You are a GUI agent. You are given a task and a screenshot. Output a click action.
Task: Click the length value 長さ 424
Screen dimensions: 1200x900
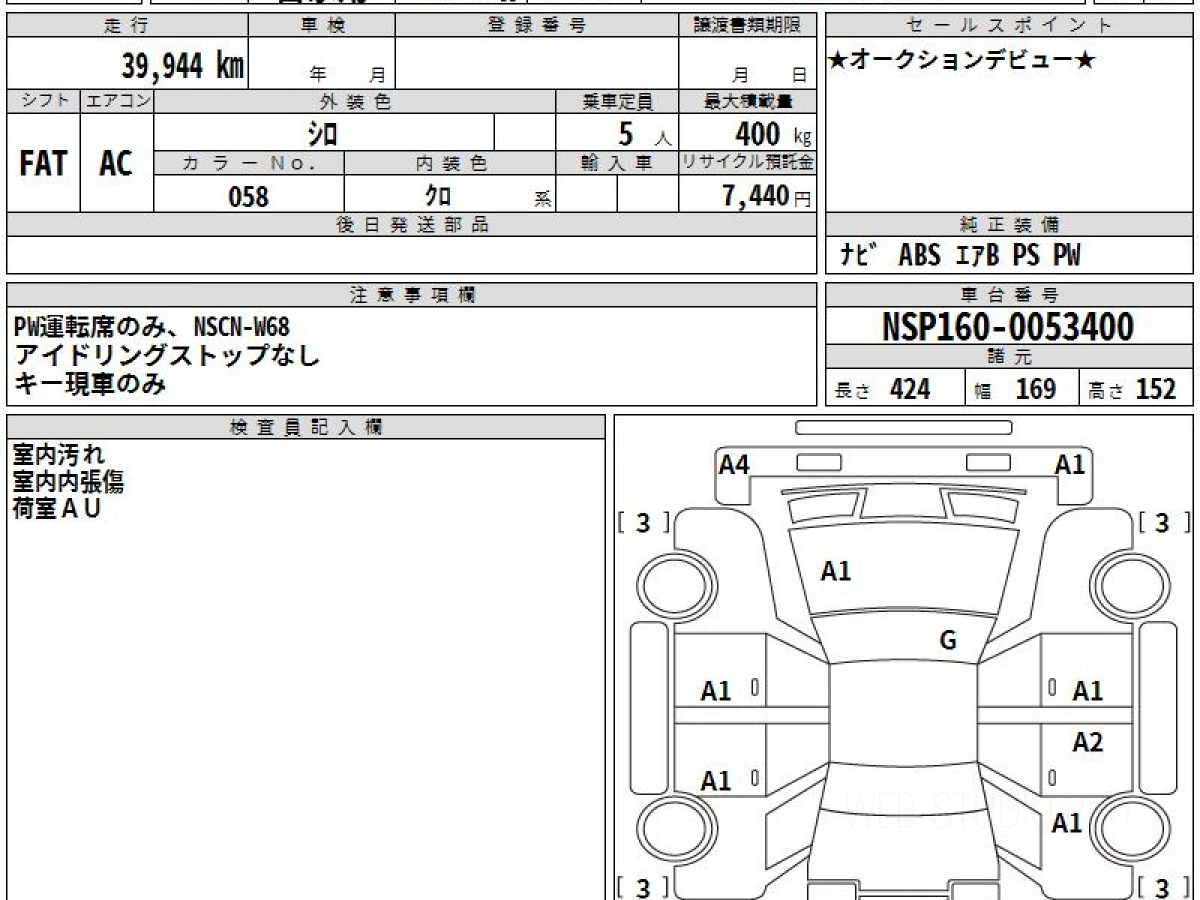(882, 389)
